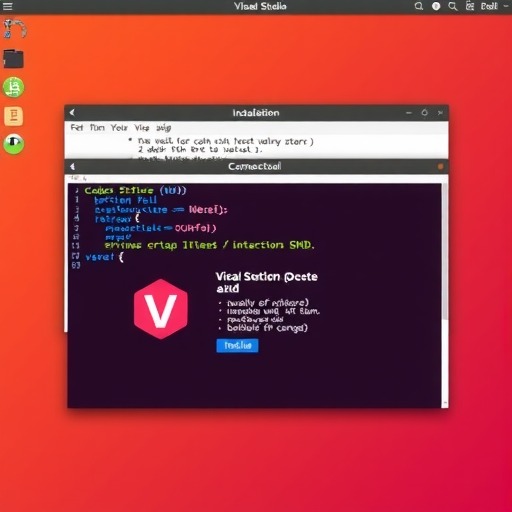This screenshot has width=512, height=512.
Task: Click the first magnifier icon in the top bar
Action: (419, 6)
